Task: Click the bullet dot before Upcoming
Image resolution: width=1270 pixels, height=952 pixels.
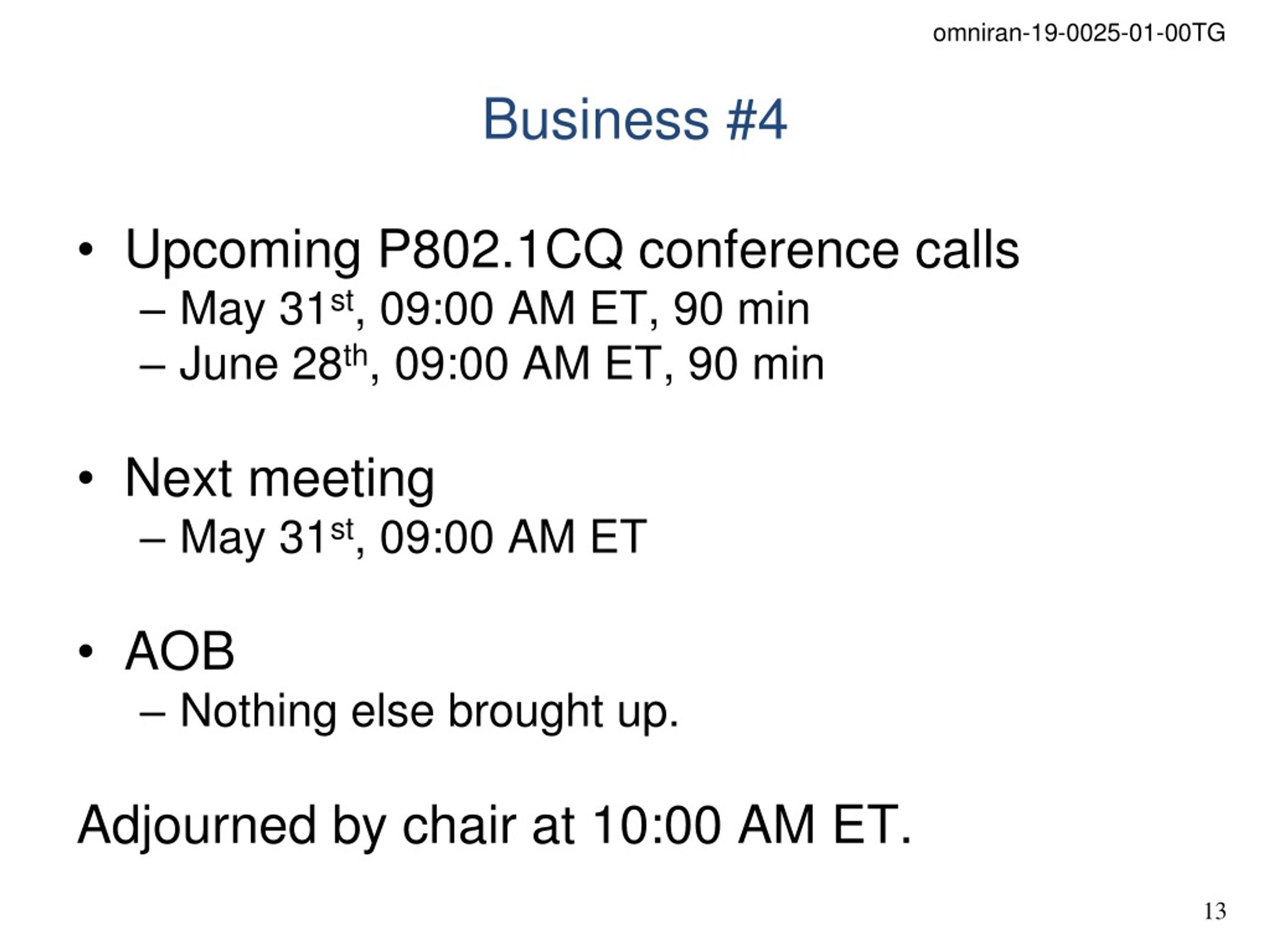Action: 85,250
